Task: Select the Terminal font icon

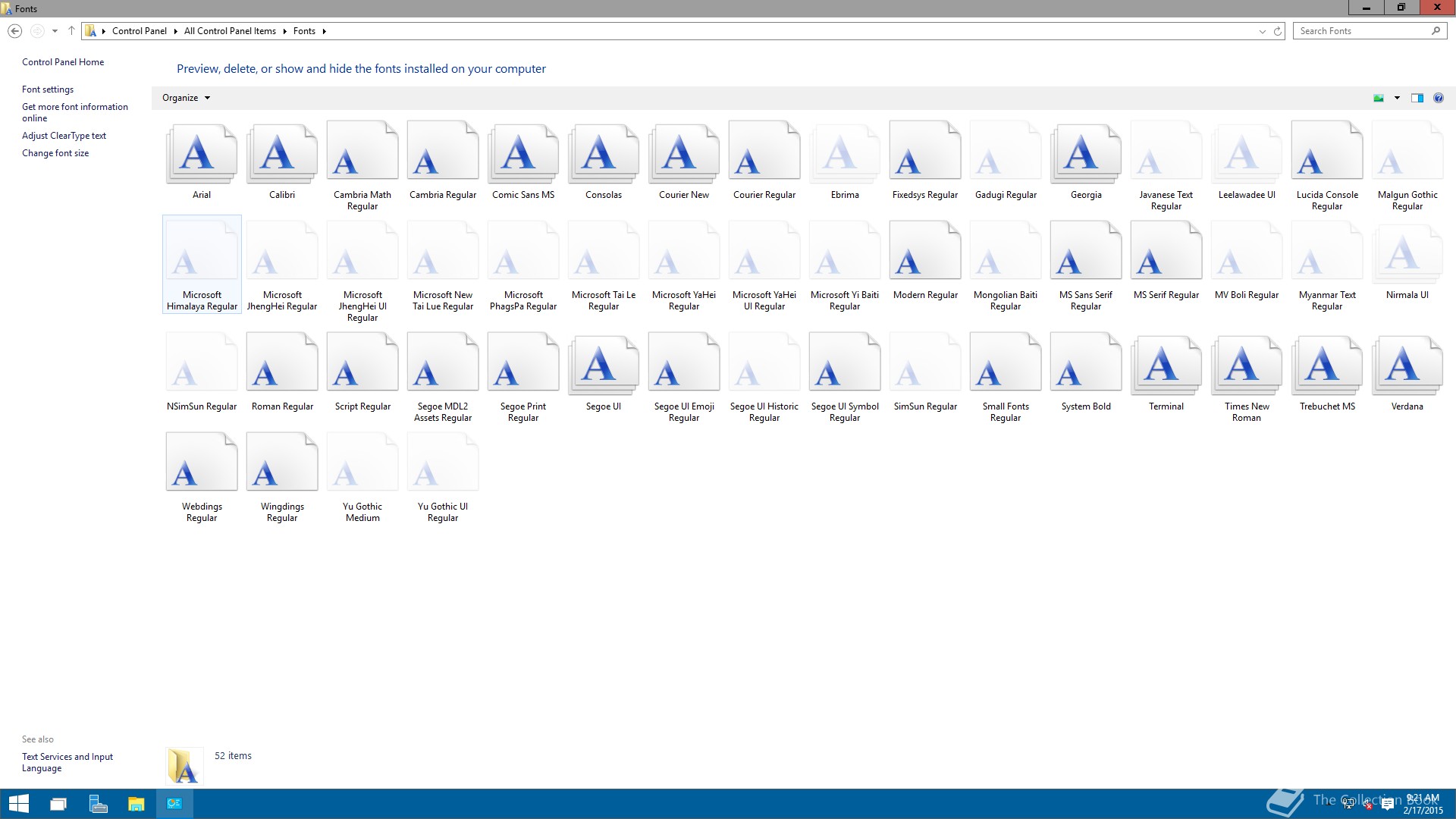Action: coord(1166,366)
